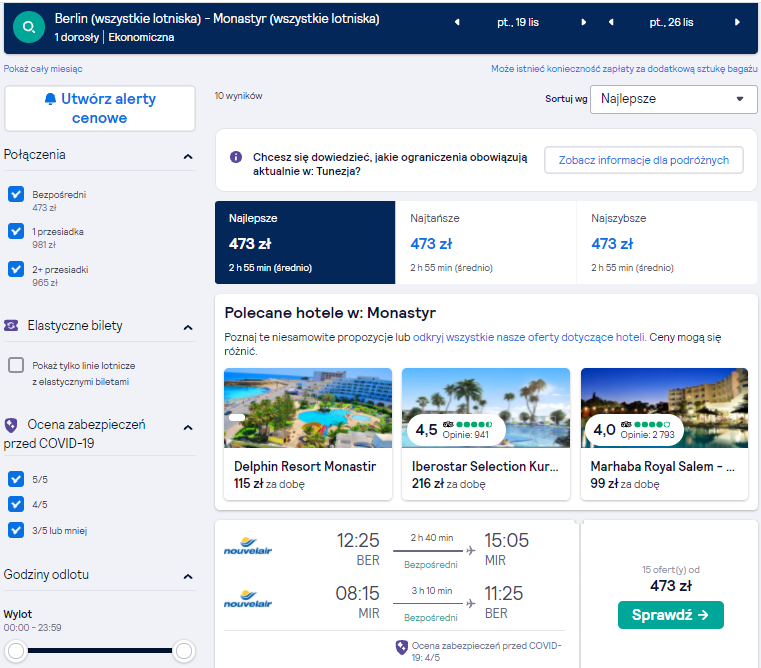Image resolution: width=761 pixels, height=668 pixels.
Task: Open the Delphin Resort Monastir hotel thumbnail
Action: [308, 408]
